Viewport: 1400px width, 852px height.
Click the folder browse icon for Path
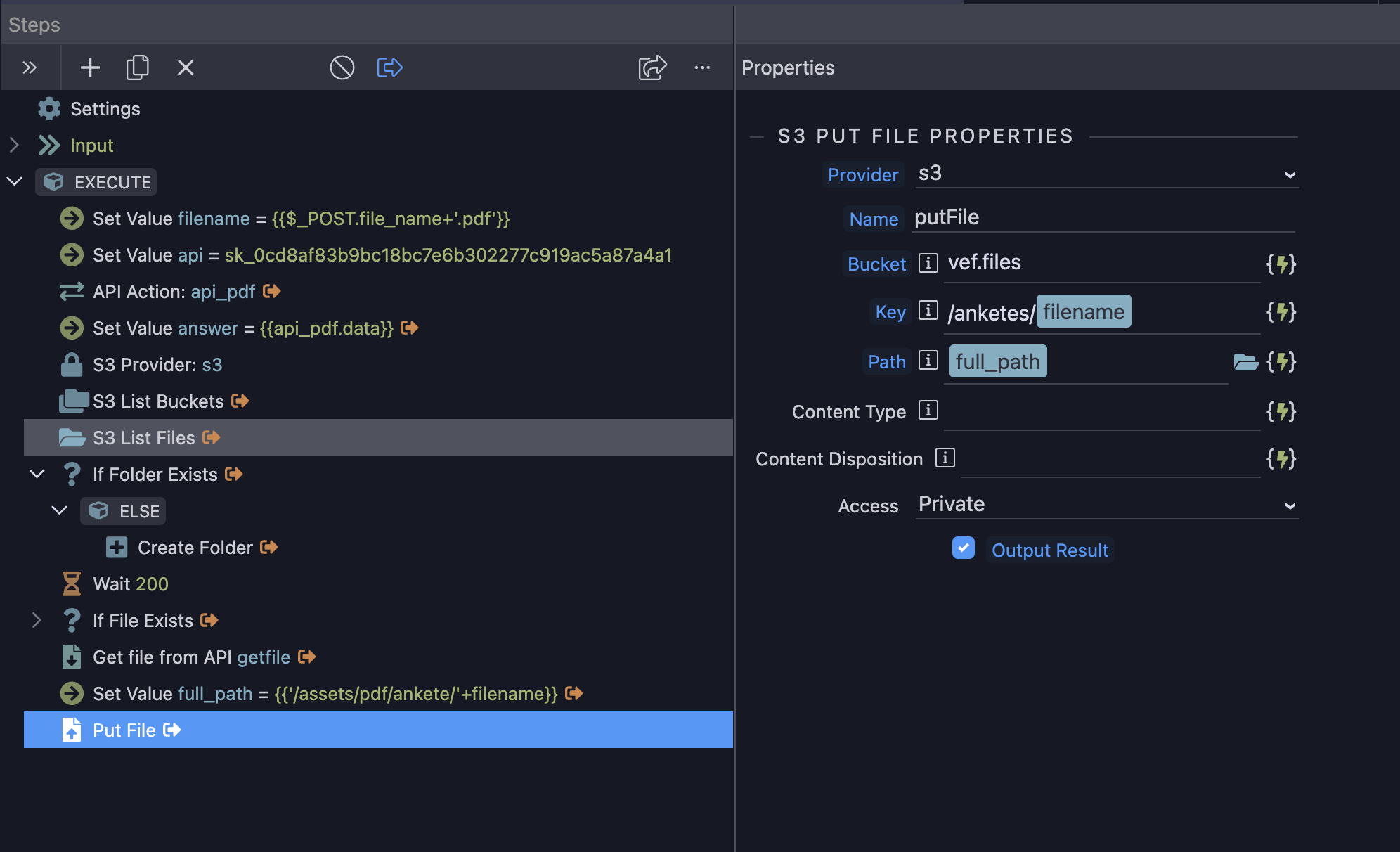click(1246, 362)
